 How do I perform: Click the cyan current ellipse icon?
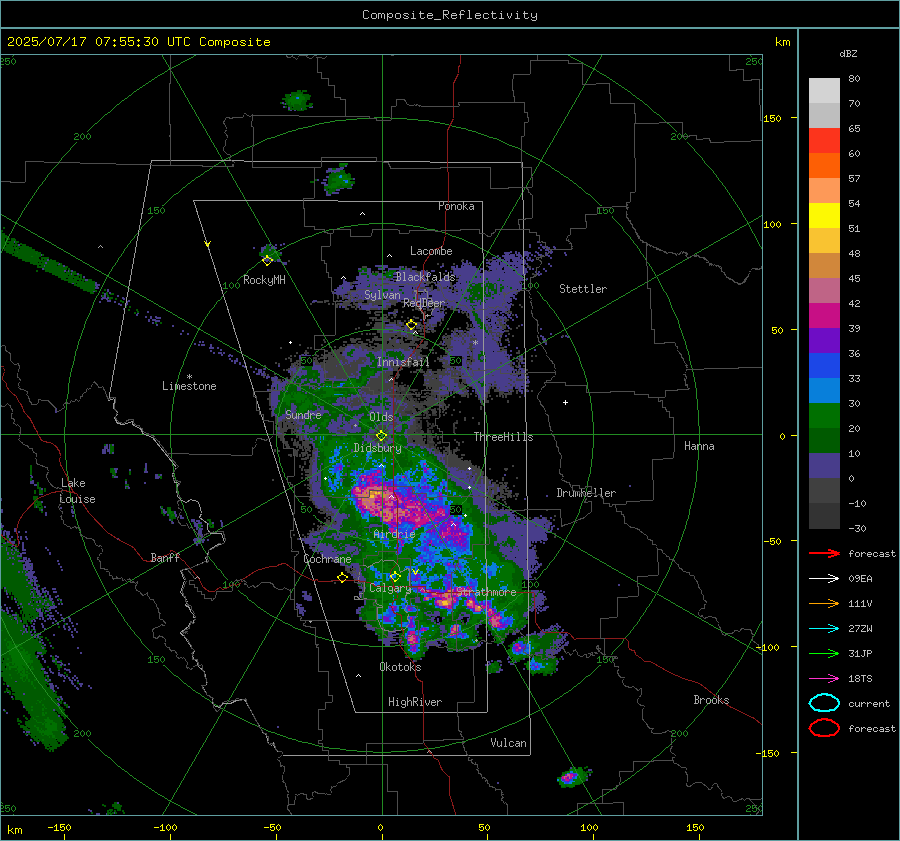pos(824,703)
